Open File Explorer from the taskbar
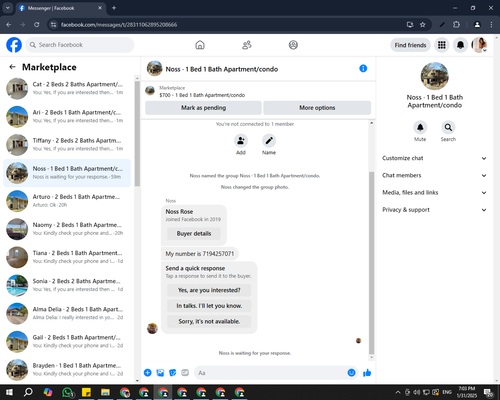 point(105,392)
